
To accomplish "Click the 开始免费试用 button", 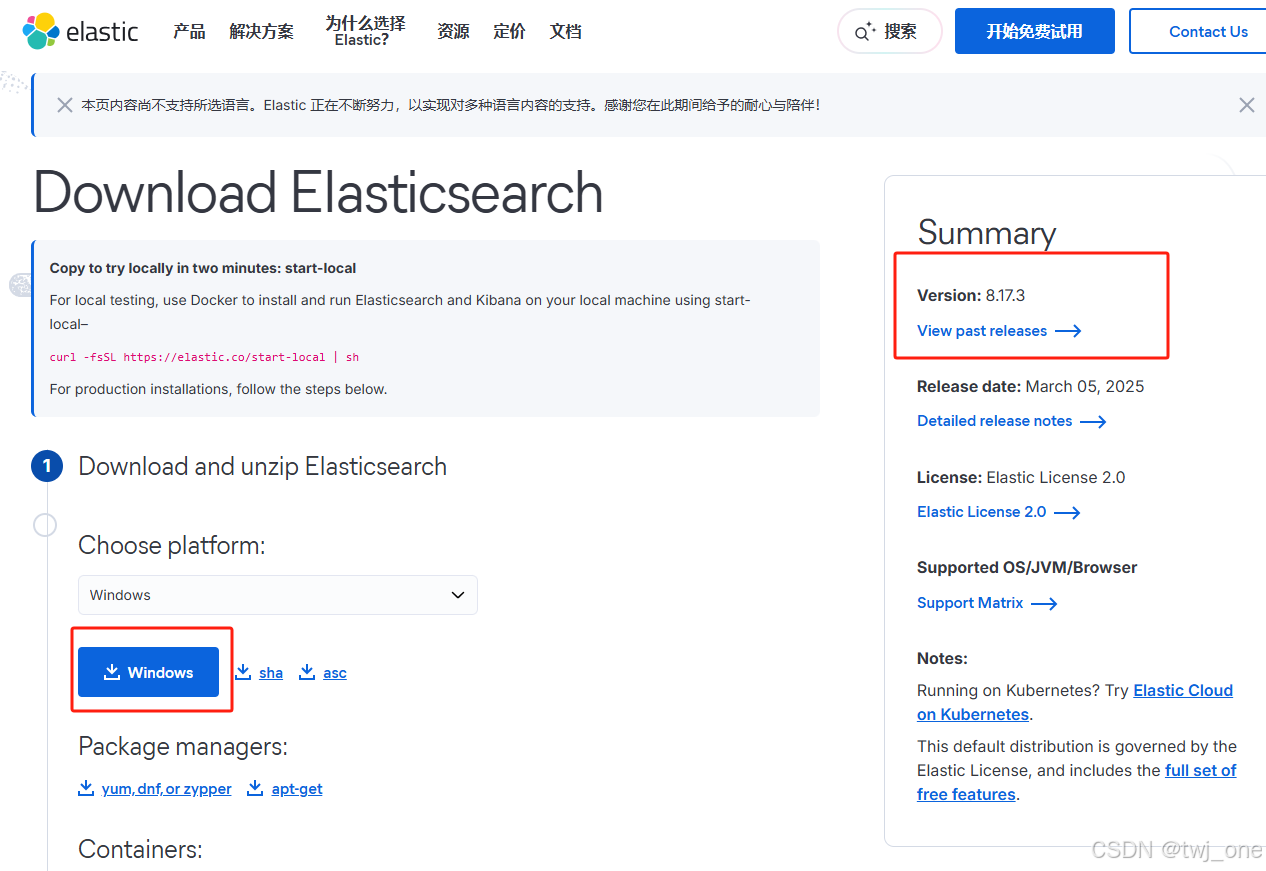I will (x=1034, y=32).
